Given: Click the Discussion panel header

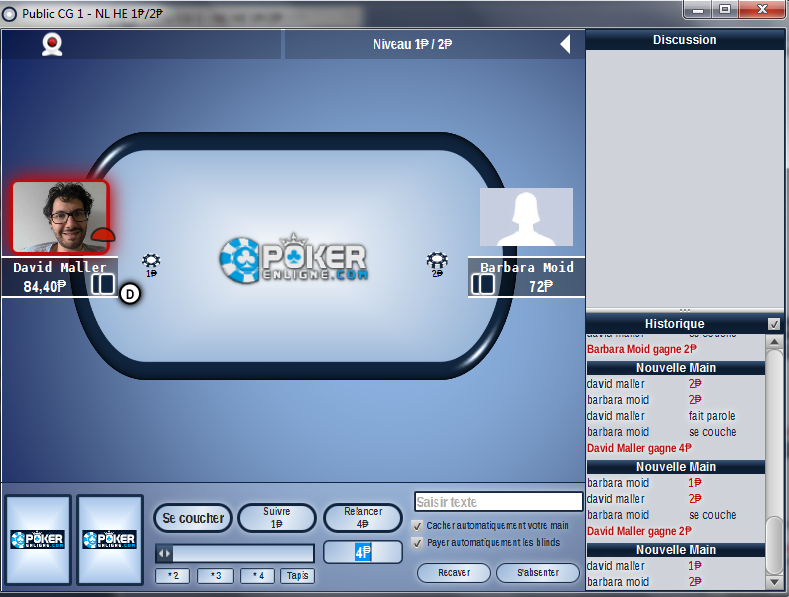Looking at the screenshot, I should tap(684, 40).
